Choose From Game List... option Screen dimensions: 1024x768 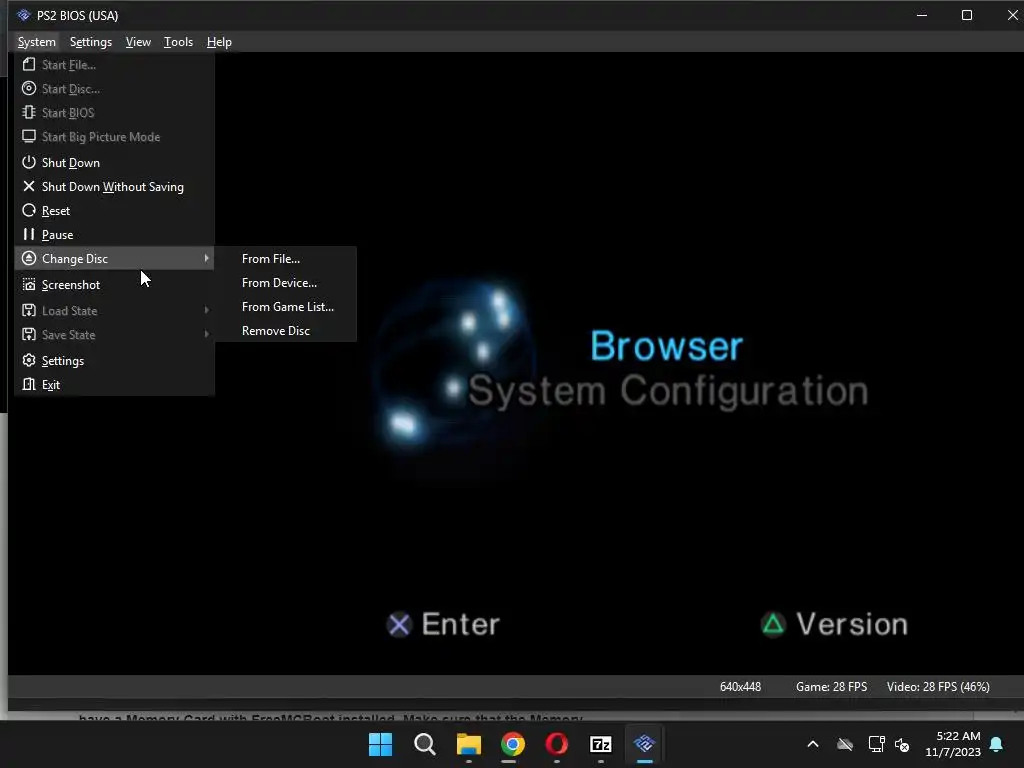[286, 306]
